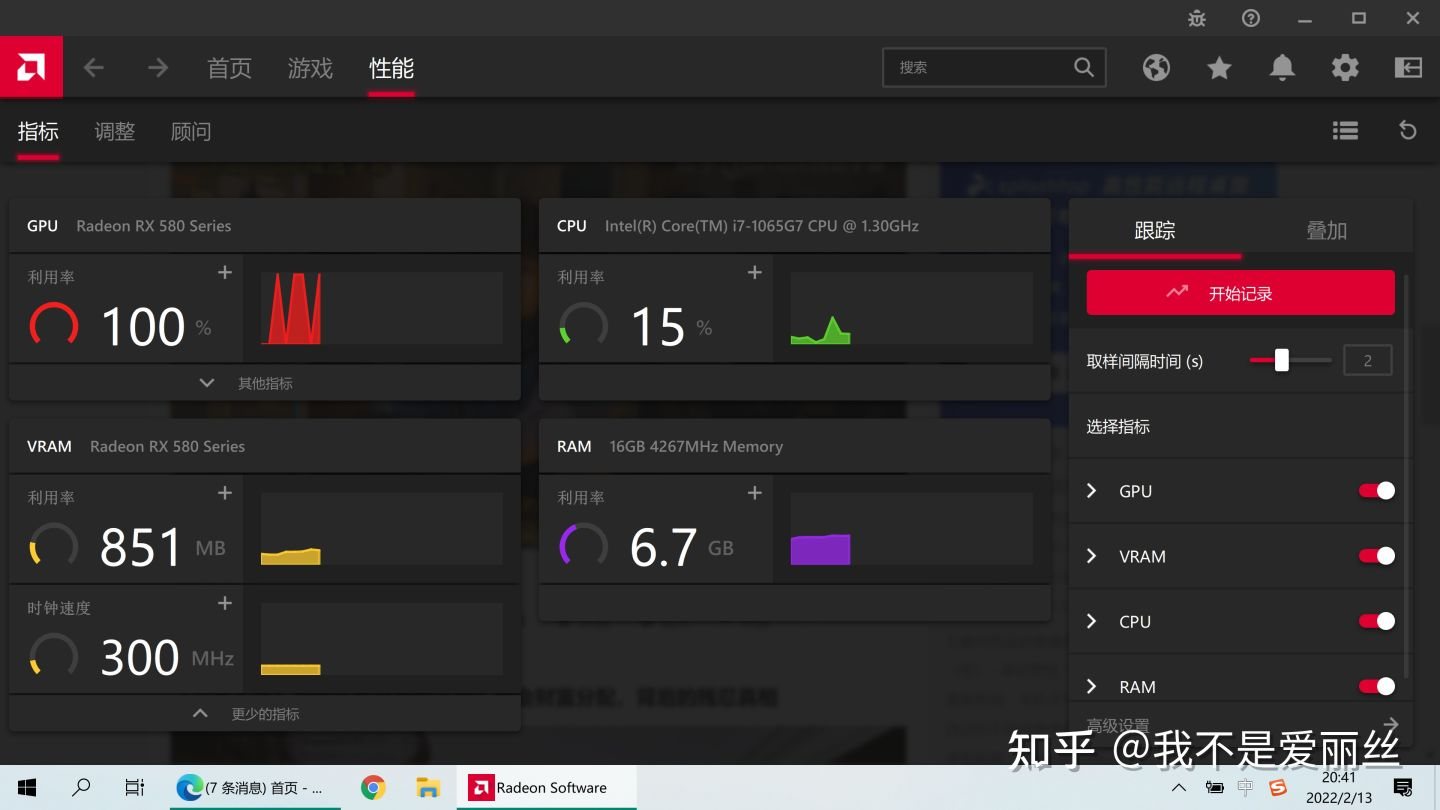Add GPU 利用率 metric with plus icon
This screenshot has width=1440, height=810.
pos(225,272)
